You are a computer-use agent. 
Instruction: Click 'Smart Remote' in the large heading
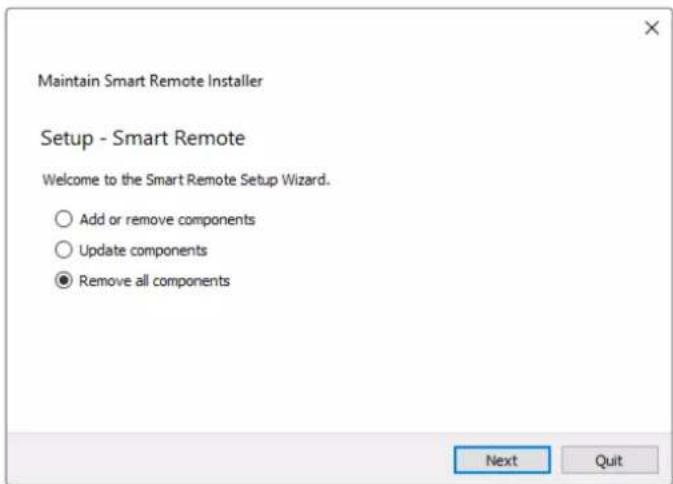(179, 138)
